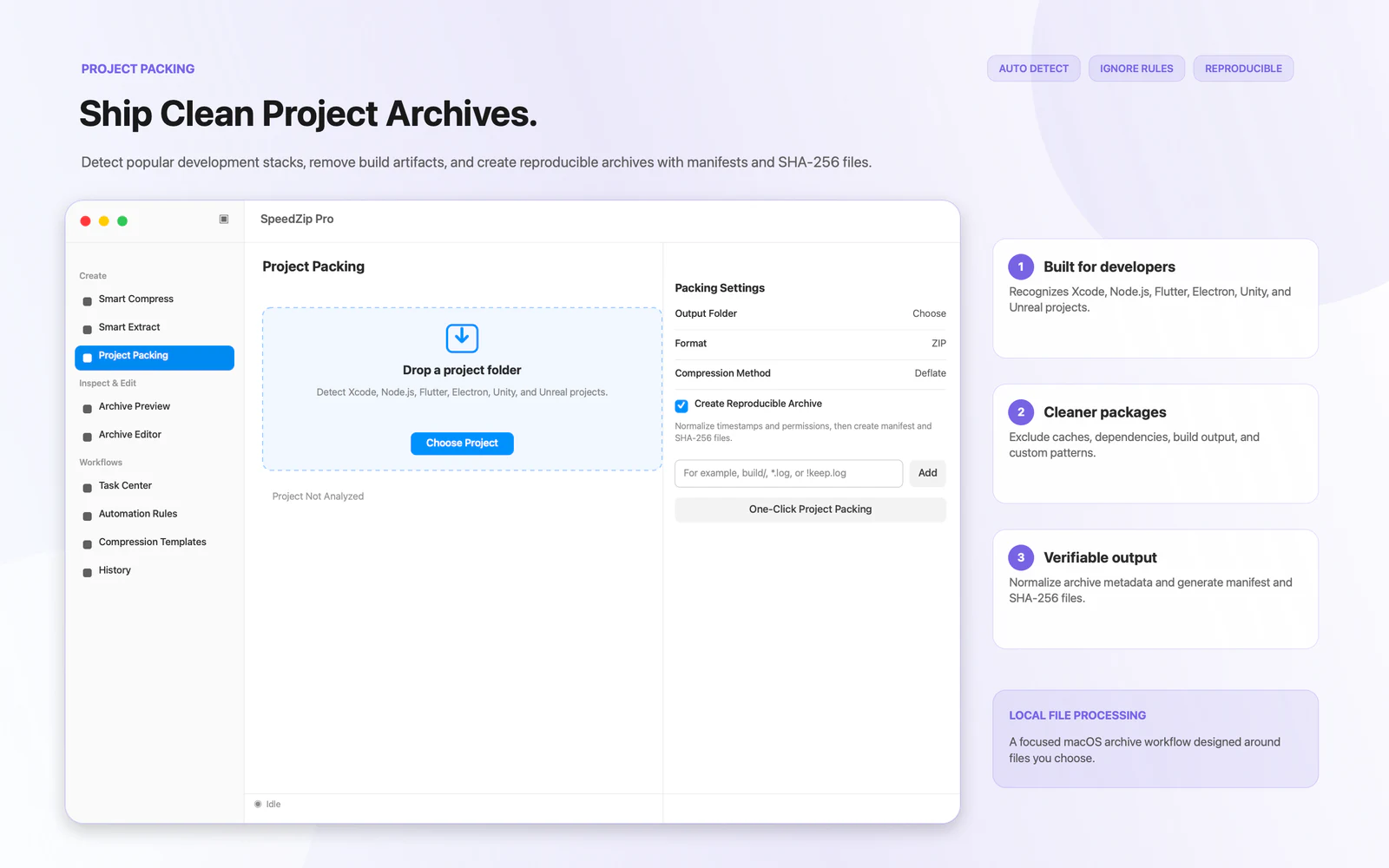Click the download arrow drop-zone icon
Image resolution: width=1389 pixels, height=868 pixels.
click(462, 338)
